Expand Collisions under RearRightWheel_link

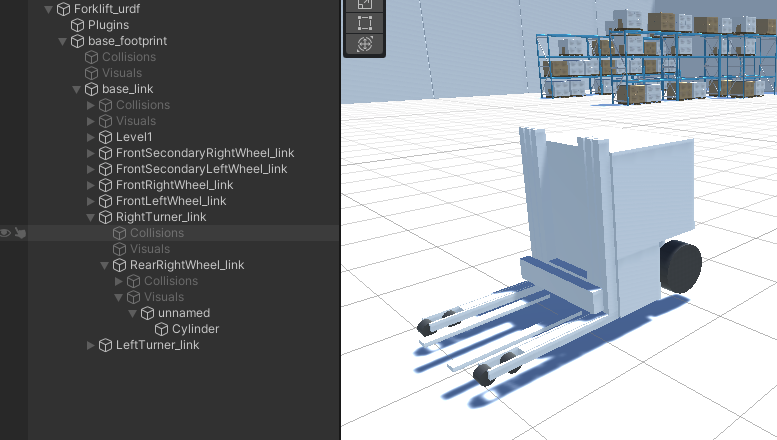[119, 281]
